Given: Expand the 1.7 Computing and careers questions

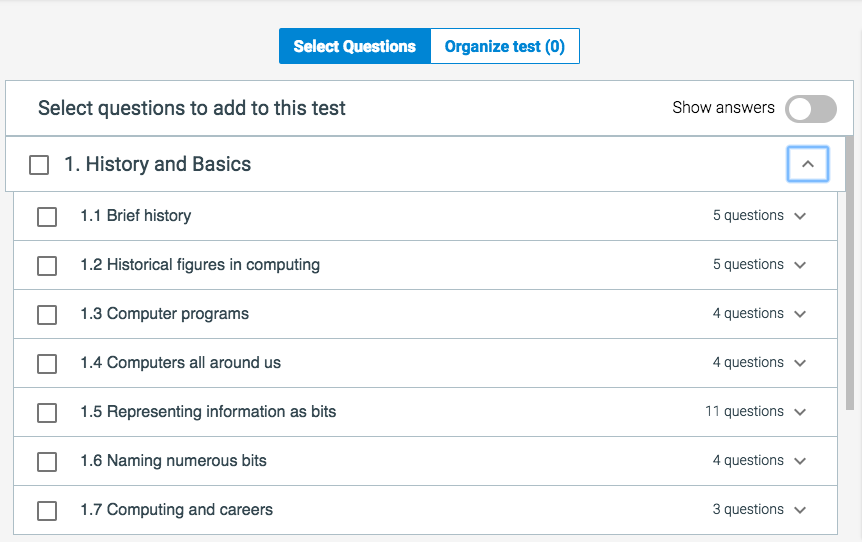Looking at the screenshot, I should 800,510.
